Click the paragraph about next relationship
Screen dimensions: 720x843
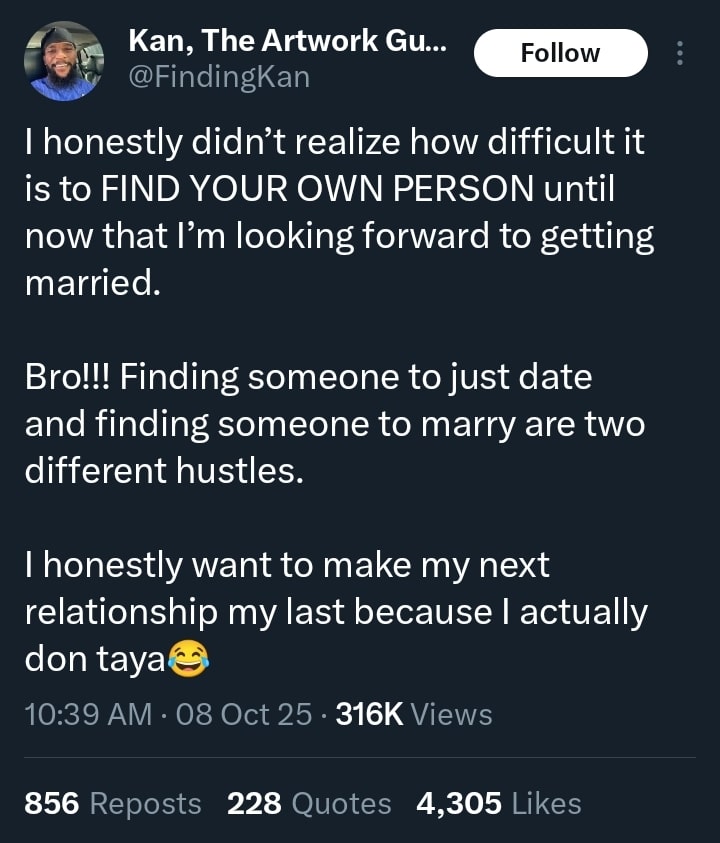334,611
